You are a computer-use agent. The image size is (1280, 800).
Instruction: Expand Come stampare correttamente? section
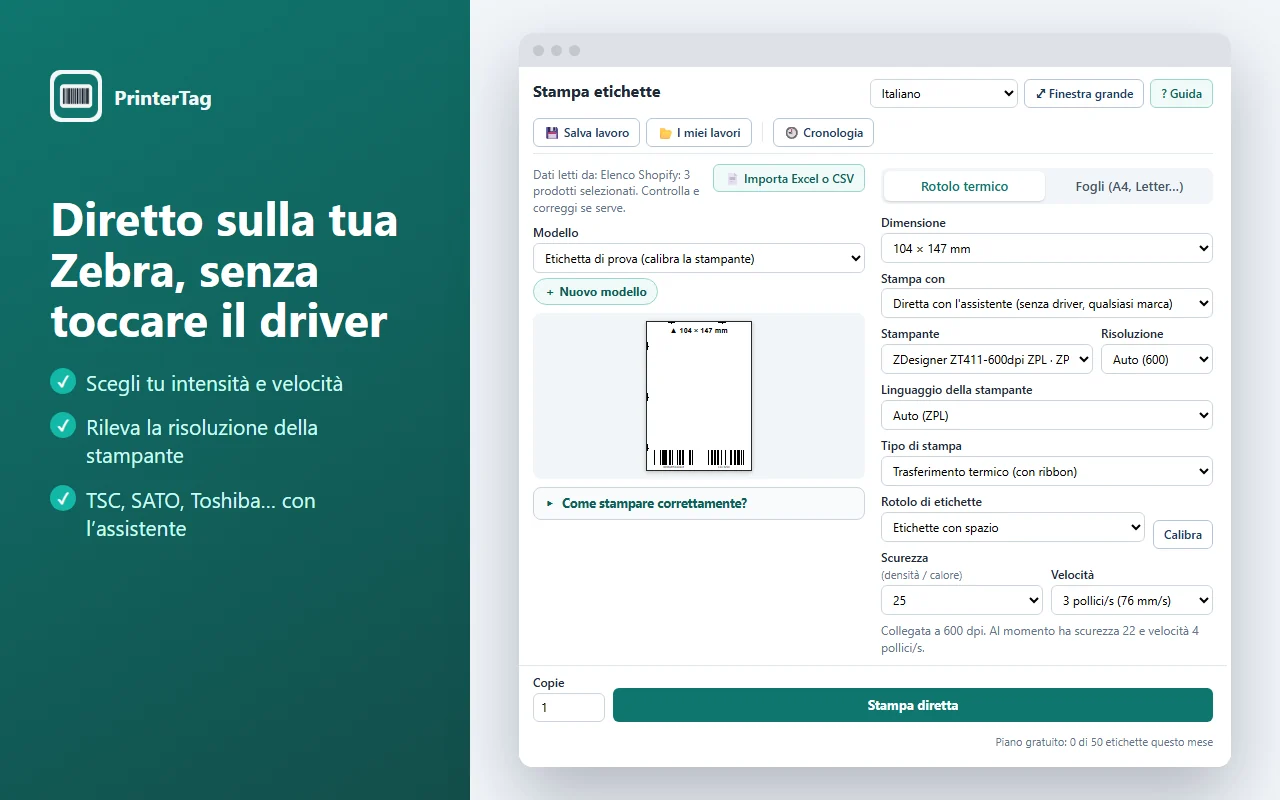699,504
